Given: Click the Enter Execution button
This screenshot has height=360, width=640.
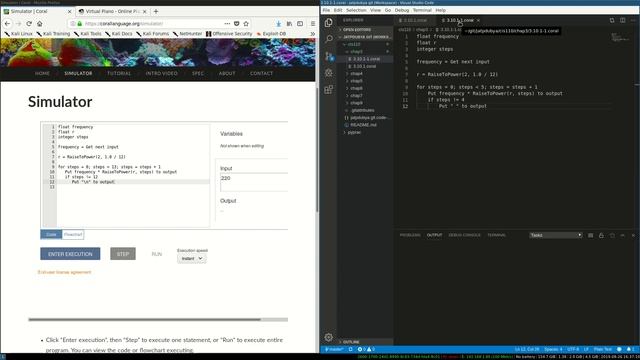Looking at the screenshot, I should click(x=70, y=254).
